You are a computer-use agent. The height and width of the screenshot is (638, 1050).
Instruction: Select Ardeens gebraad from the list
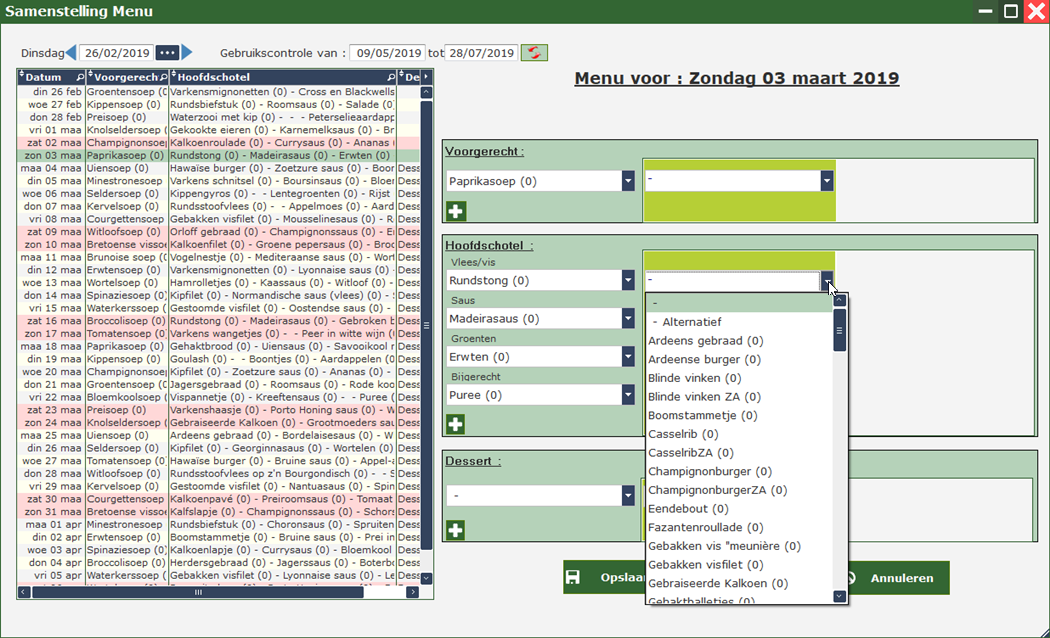pyautogui.click(x=705, y=341)
